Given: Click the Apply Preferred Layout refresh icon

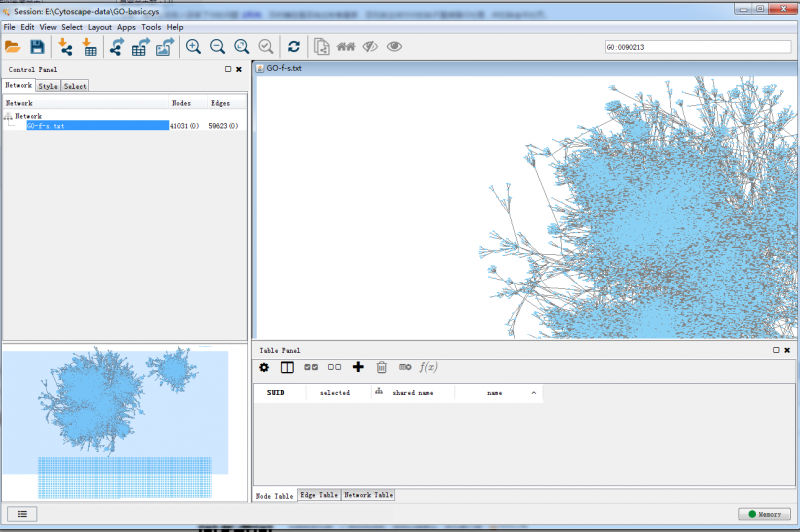Looking at the screenshot, I should click(x=293, y=47).
